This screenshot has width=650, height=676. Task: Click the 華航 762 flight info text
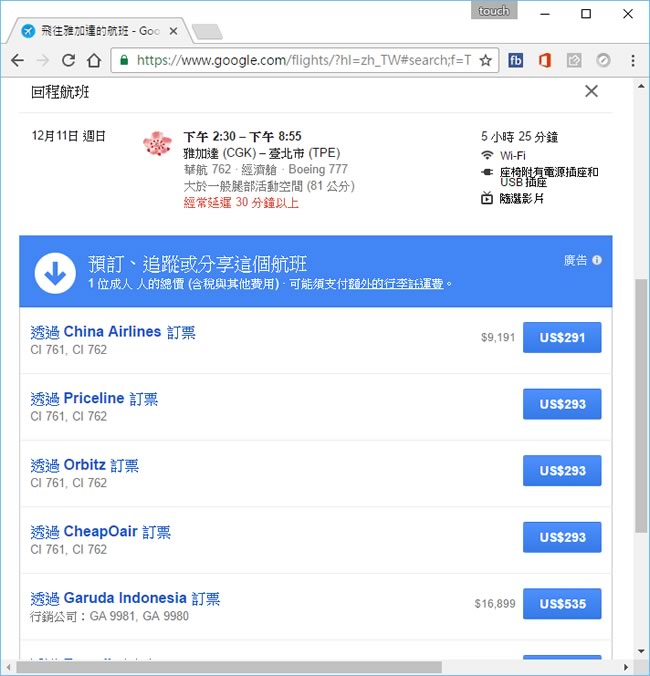pyautogui.click(x=266, y=169)
